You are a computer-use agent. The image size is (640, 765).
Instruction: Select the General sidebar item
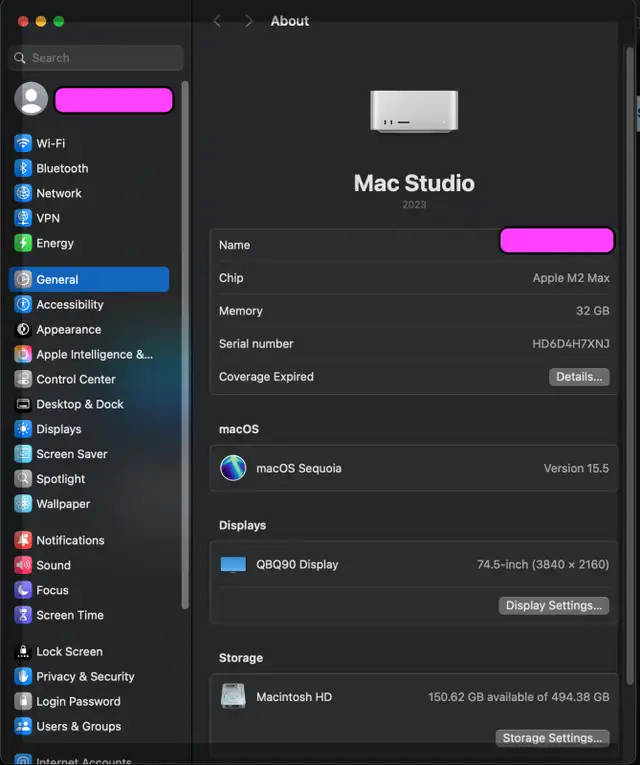point(89,279)
